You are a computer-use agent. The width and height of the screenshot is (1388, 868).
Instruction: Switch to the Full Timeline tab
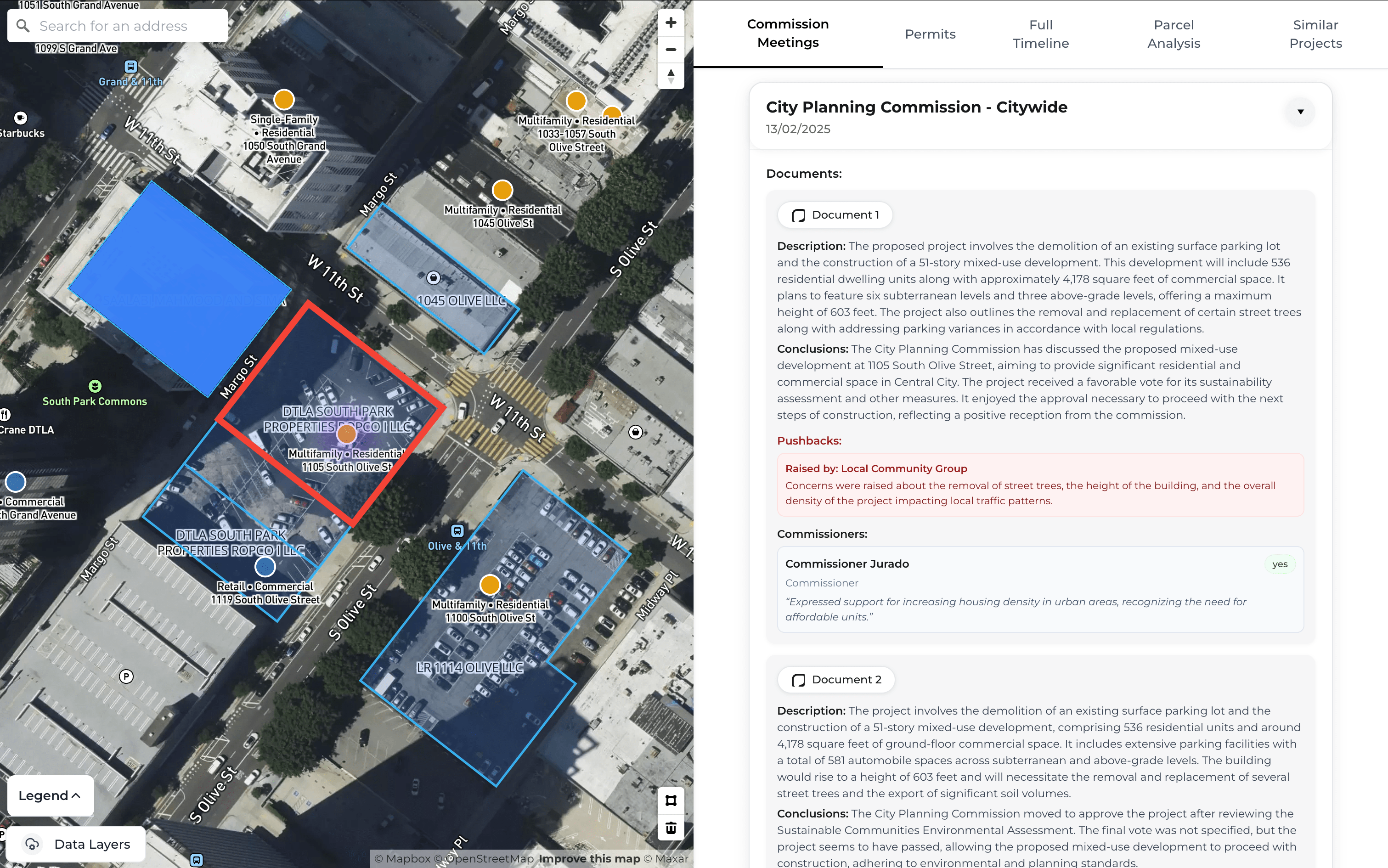[1040, 34]
